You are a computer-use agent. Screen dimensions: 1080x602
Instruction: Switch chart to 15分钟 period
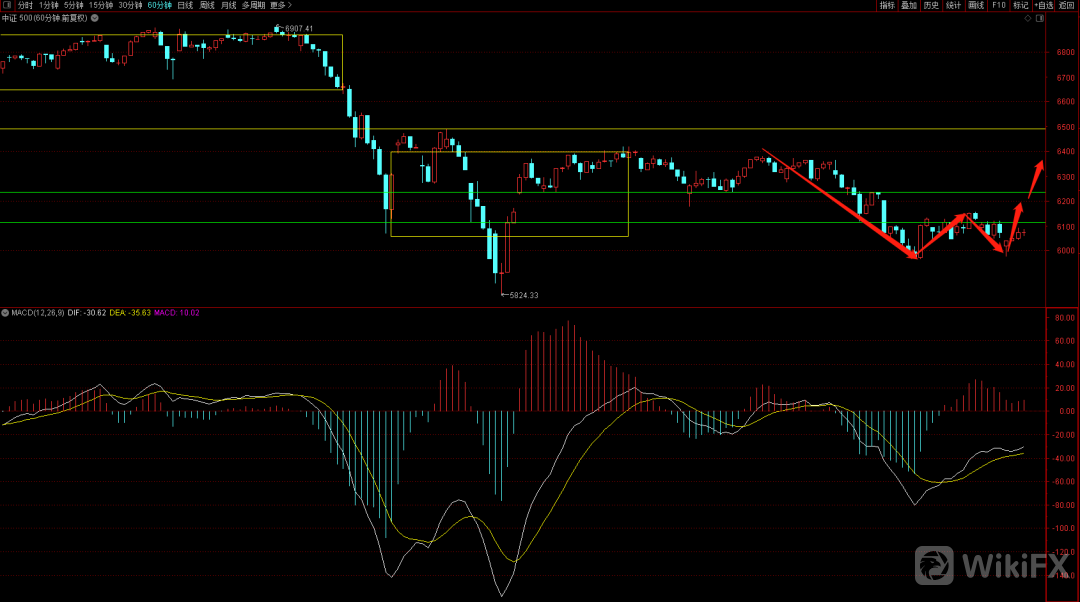[101, 5]
